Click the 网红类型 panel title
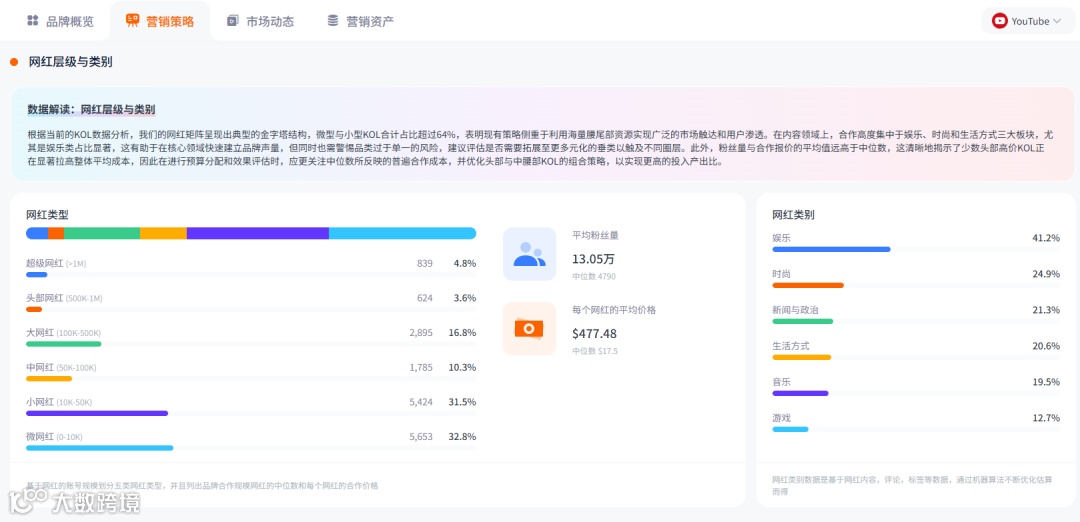This screenshot has height=522, width=1080. pyautogui.click(x=48, y=215)
